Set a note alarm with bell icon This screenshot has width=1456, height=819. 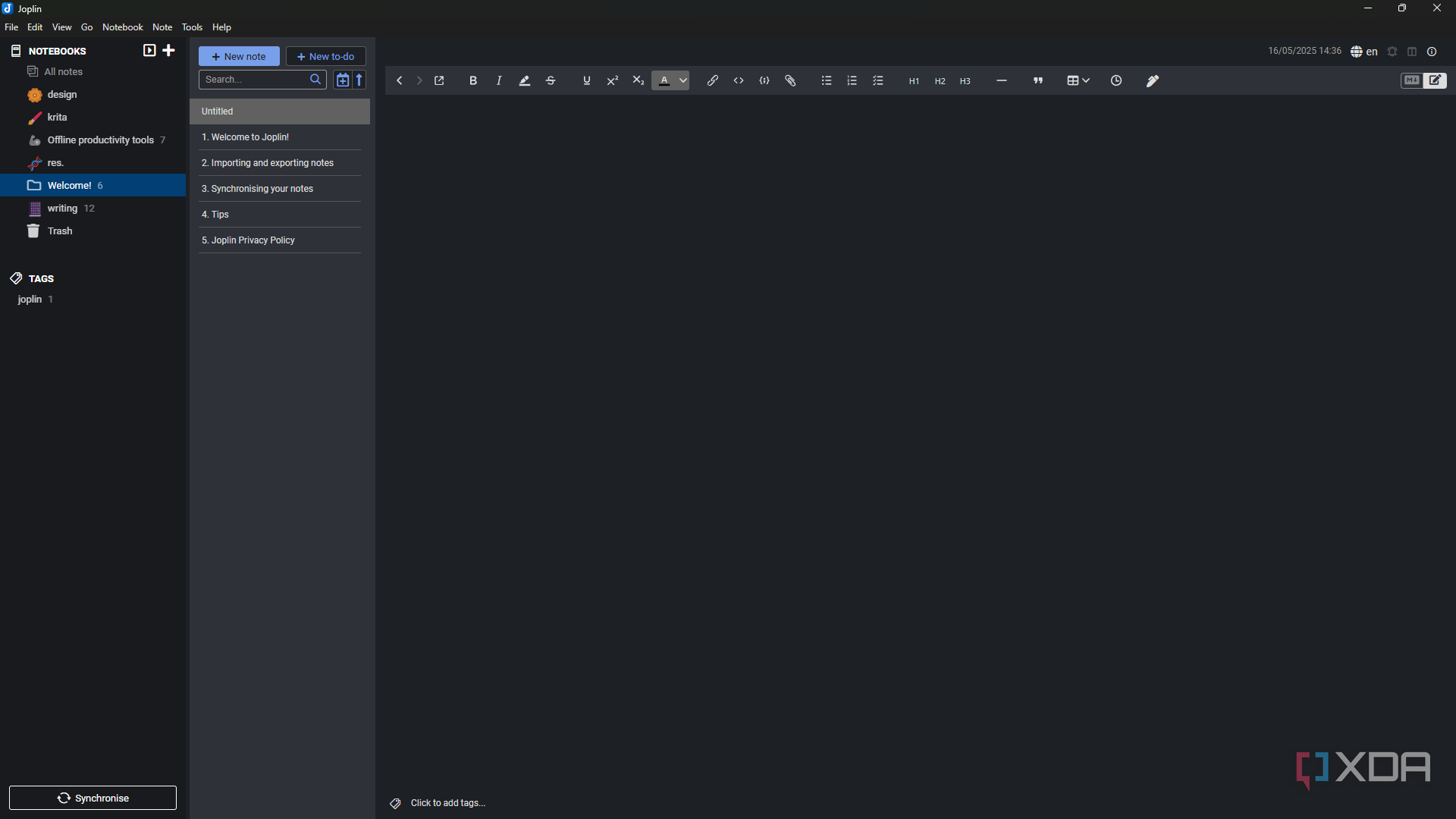pos(1392,52)
